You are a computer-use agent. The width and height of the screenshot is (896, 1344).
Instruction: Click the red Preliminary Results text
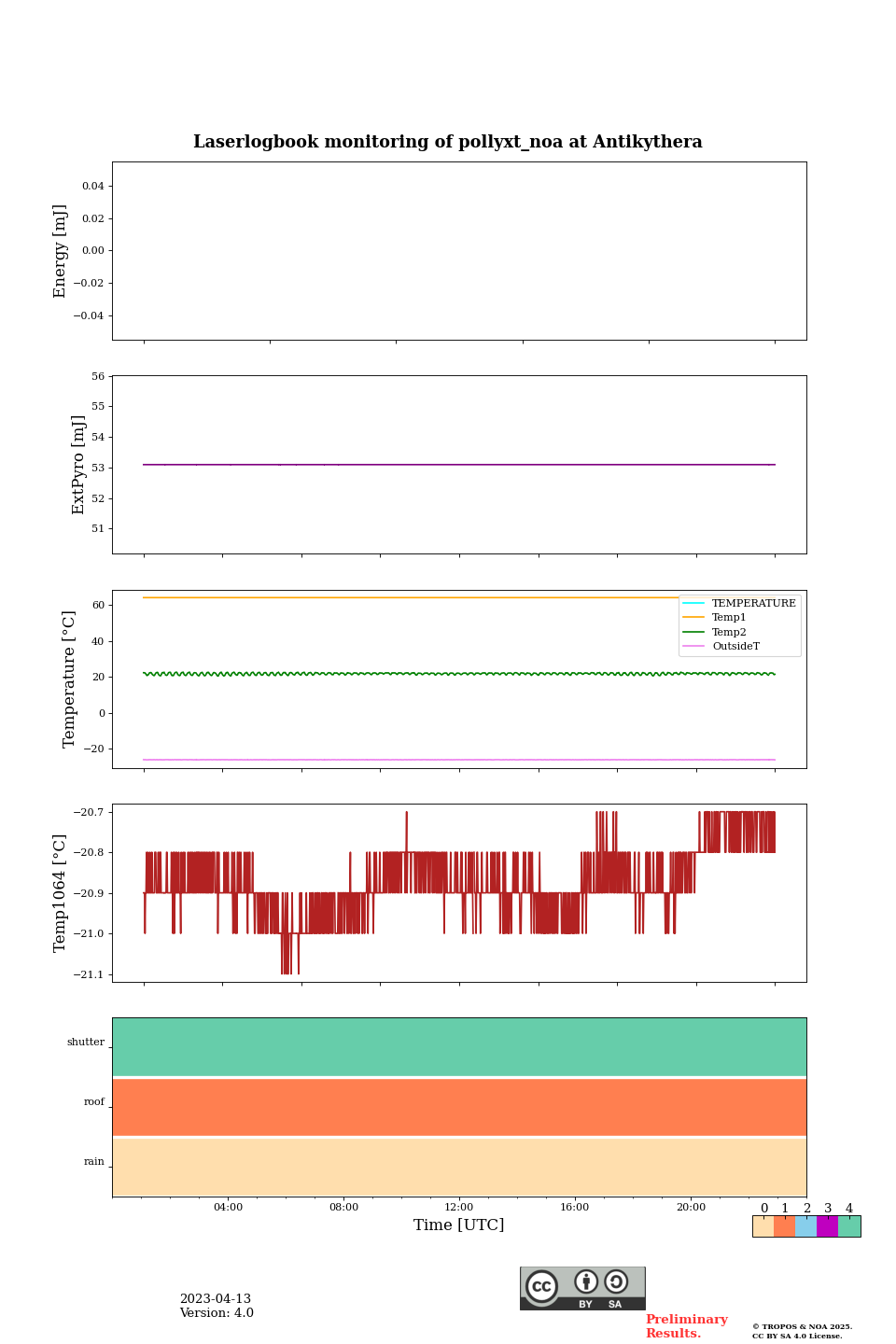pyautogui.click(x=687, y=1326)
